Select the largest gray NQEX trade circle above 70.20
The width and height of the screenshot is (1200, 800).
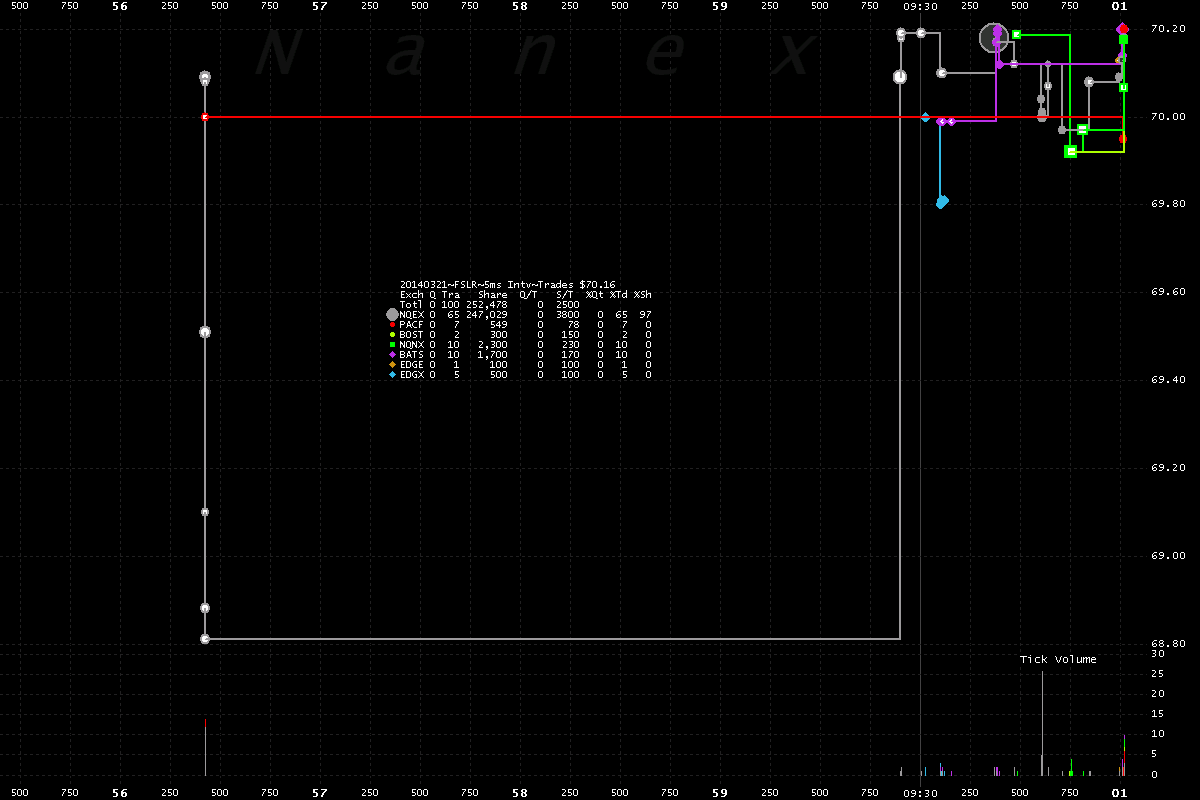click(x=993, y=38)
